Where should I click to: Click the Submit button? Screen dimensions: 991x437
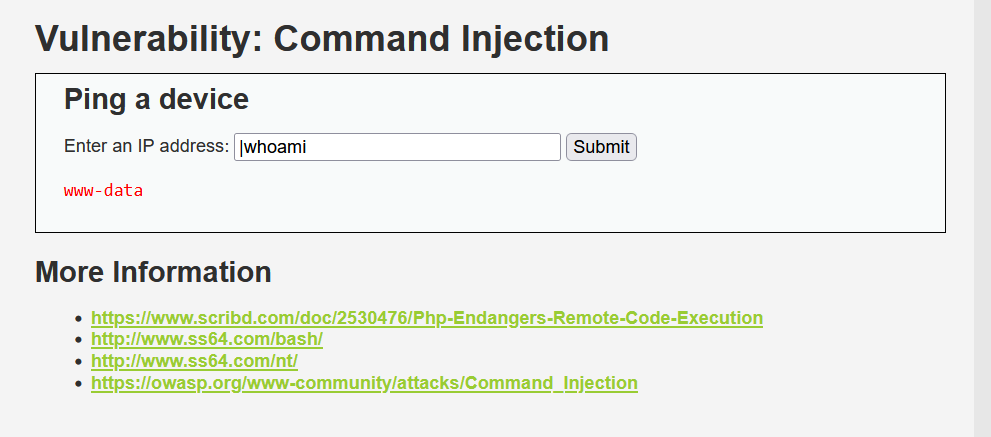point(601,147)
